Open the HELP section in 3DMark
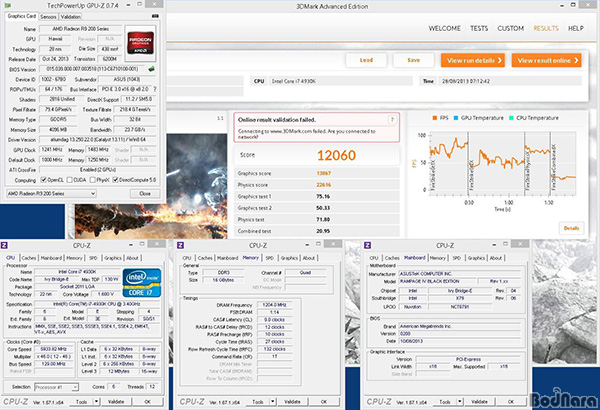The image size is (600, 410). (576, 28)
